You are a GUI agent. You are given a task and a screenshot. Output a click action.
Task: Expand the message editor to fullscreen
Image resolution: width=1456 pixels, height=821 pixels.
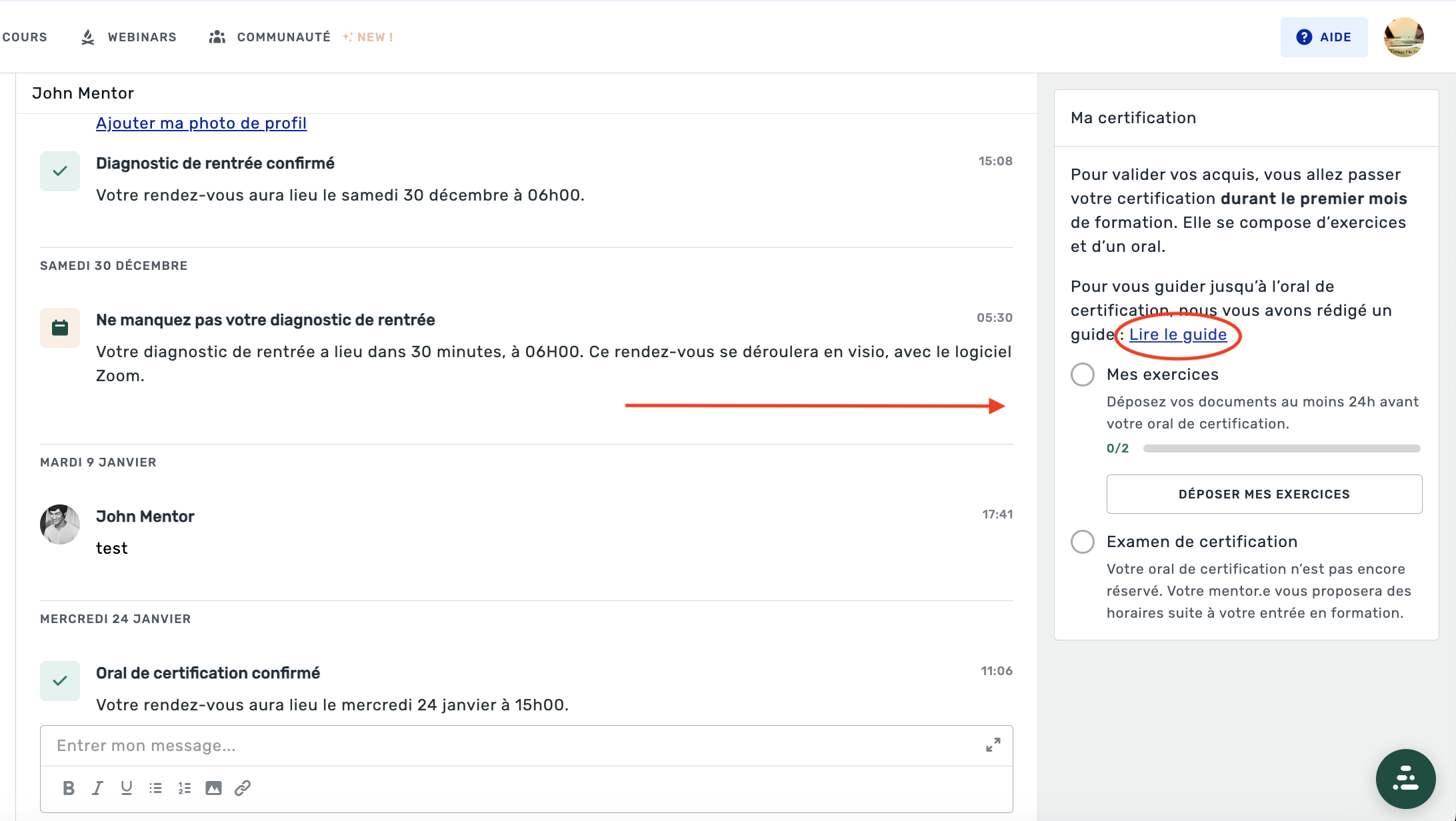tap(993, 745)
